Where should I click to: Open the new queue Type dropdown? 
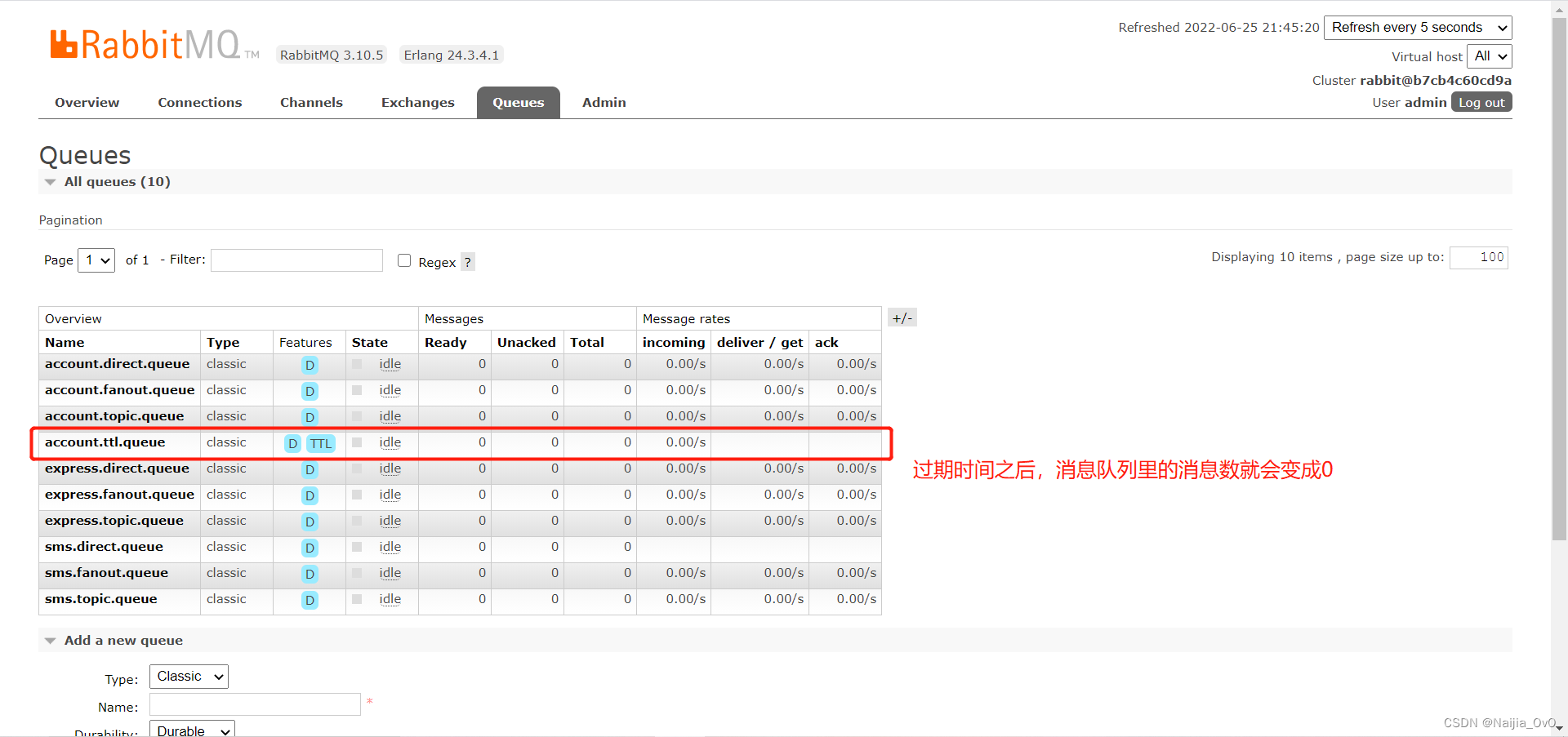pyautogui.click(x=189, y=677)
